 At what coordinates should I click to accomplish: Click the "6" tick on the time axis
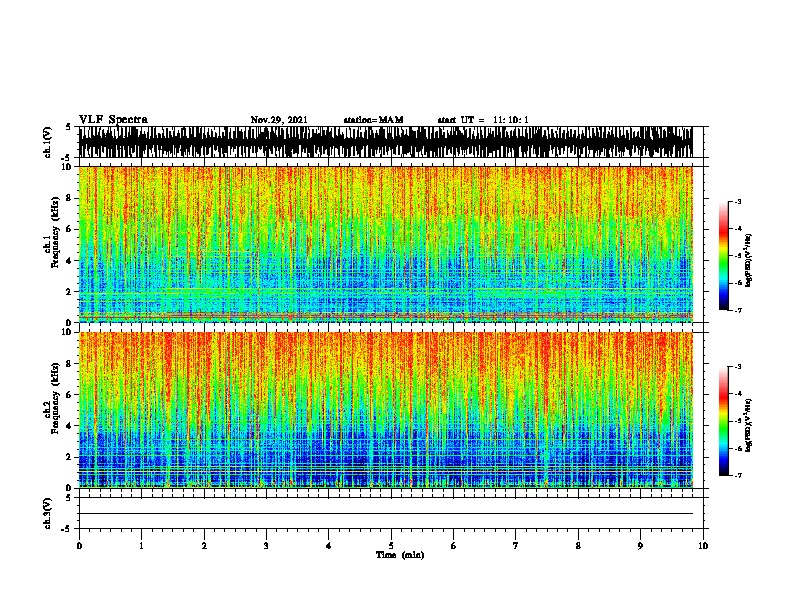(x=454, y=546)
